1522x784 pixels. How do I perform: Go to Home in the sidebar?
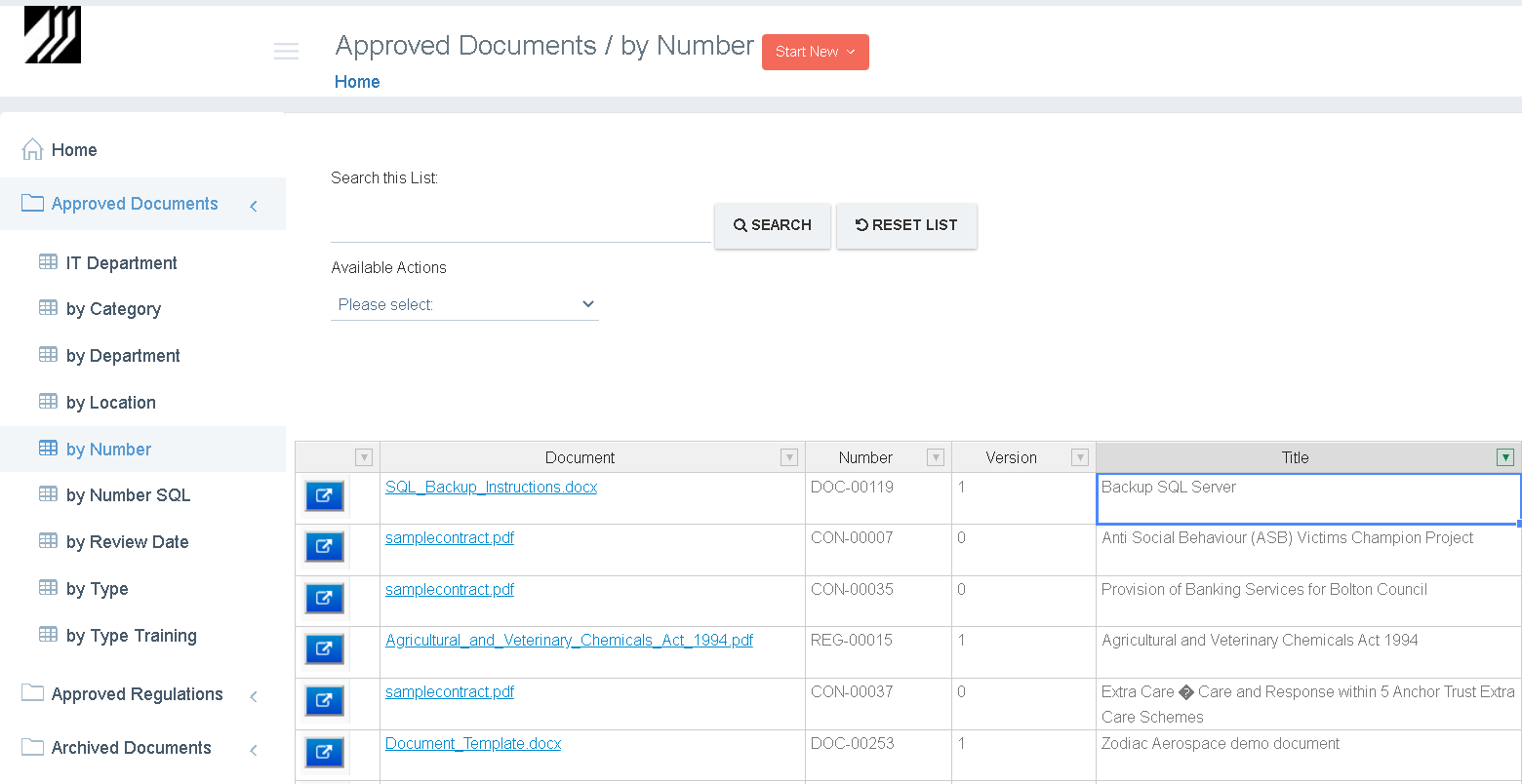coord(74,150)
